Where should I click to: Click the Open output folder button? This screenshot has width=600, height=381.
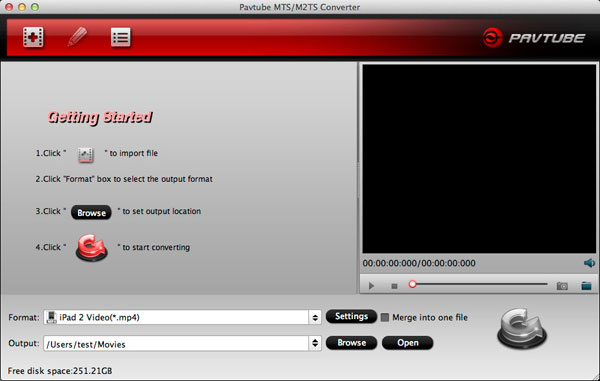[408, 343]
